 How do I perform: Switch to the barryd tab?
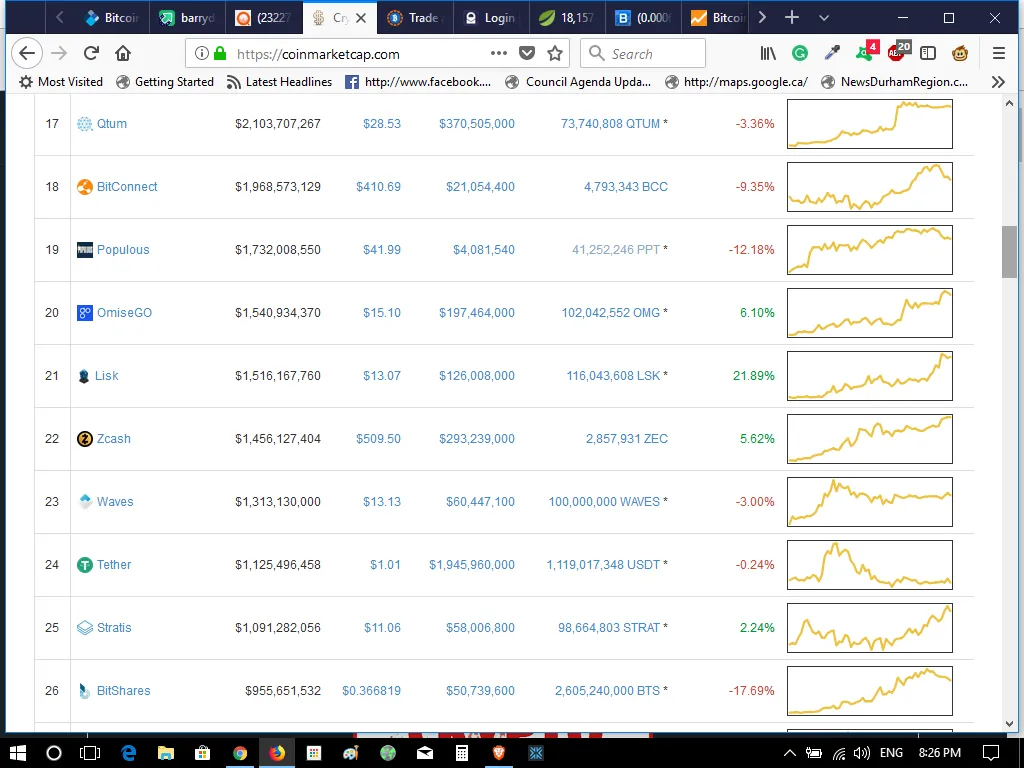187,18
